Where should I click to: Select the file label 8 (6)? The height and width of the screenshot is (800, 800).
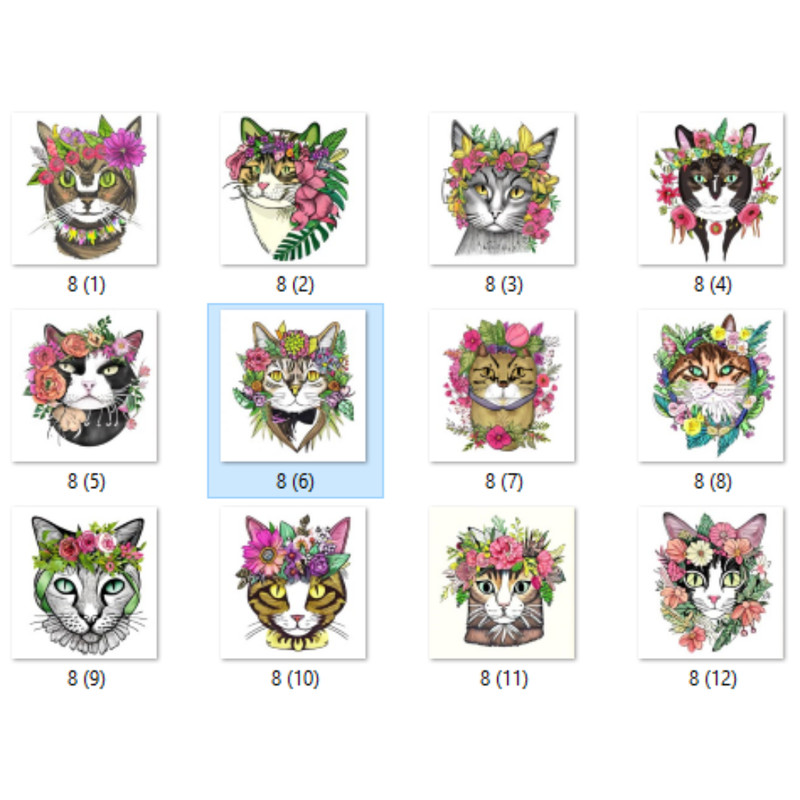[x=295, y=481]
